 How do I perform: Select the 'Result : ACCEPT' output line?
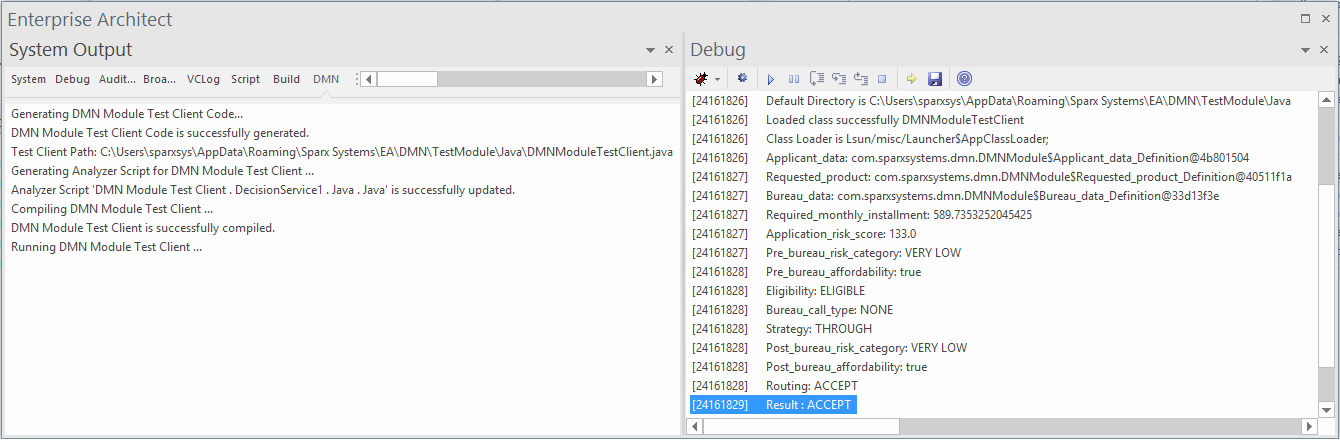(x=808, y=405)
